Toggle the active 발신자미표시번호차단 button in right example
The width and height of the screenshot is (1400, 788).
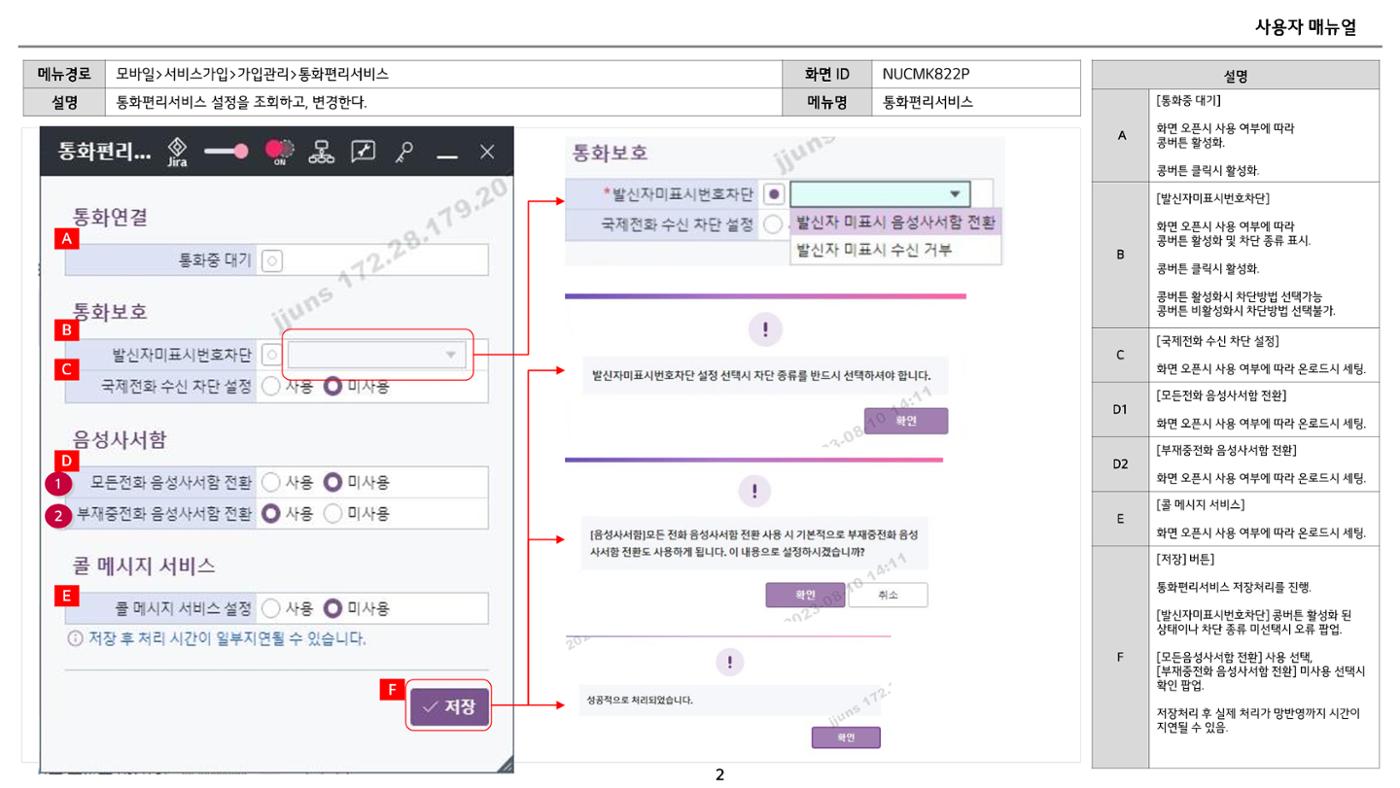[774, 193]
